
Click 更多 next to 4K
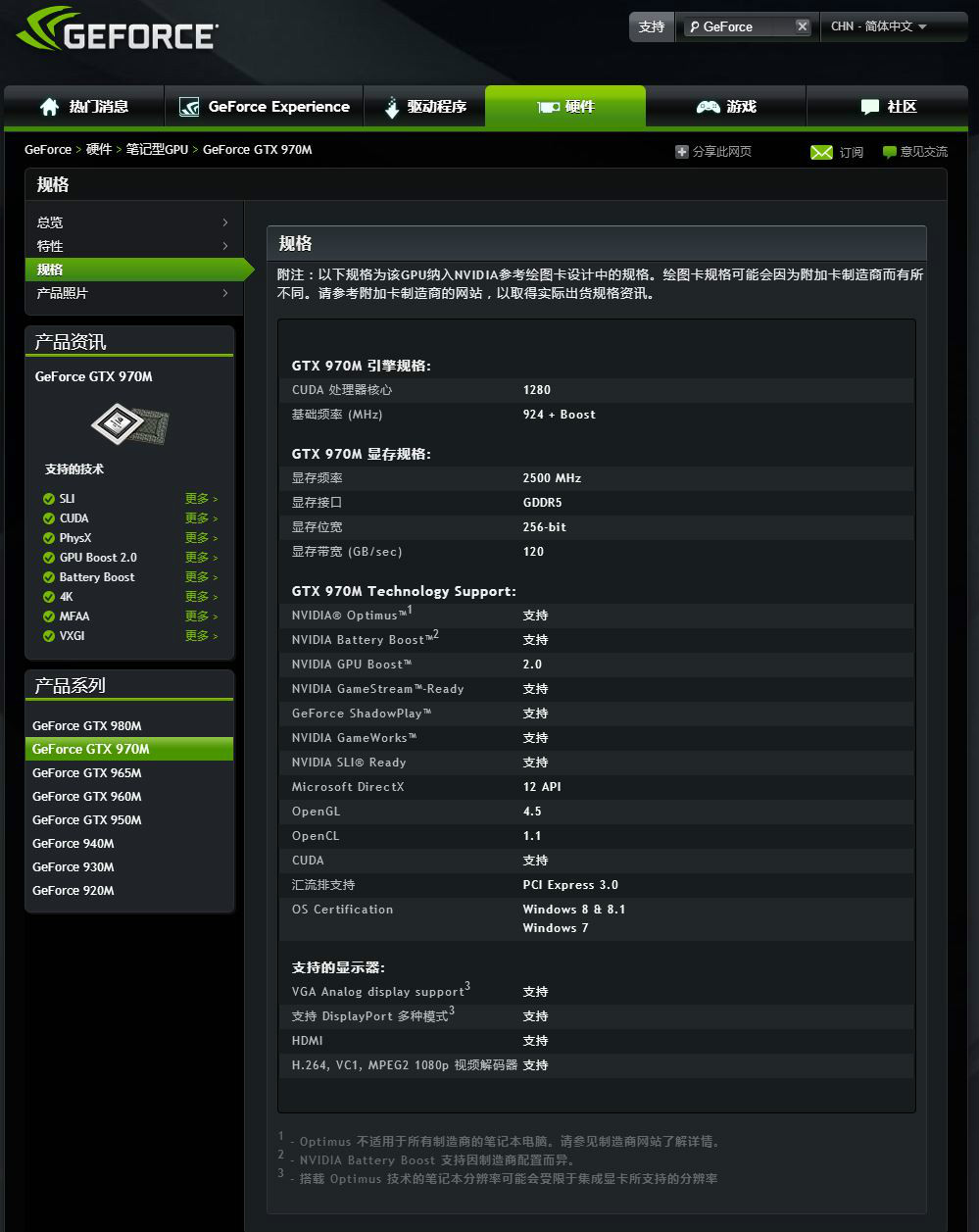[201, 597]
